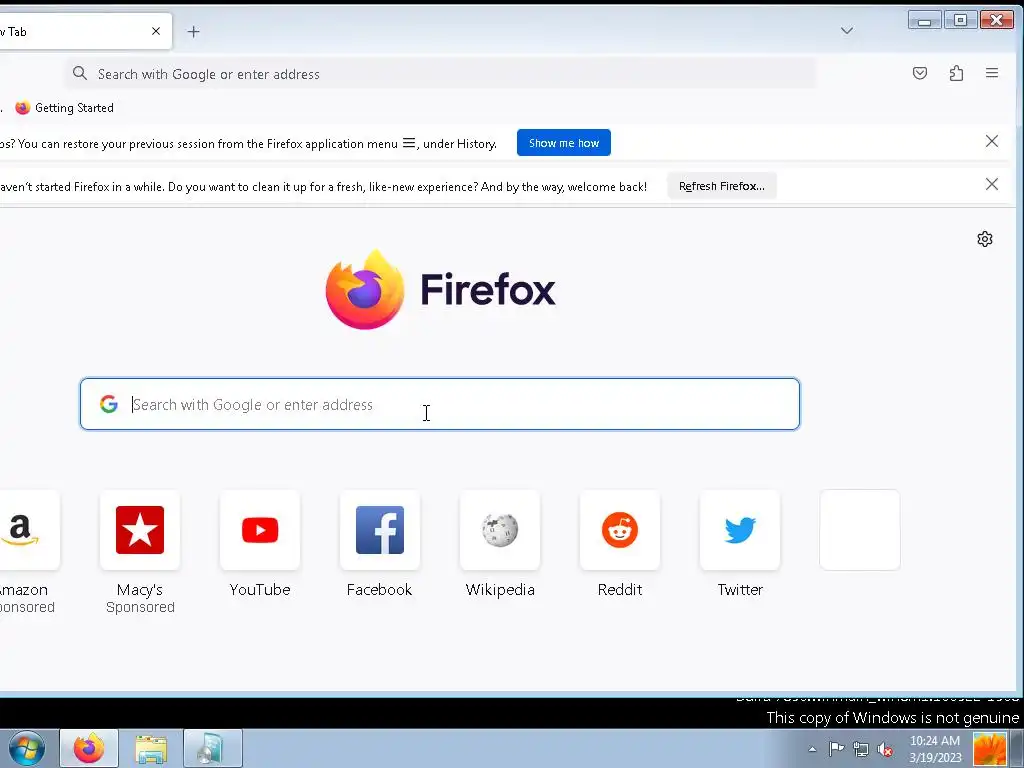Click the Firefox logo on page
1024x768 pixels.
point(364,289)
